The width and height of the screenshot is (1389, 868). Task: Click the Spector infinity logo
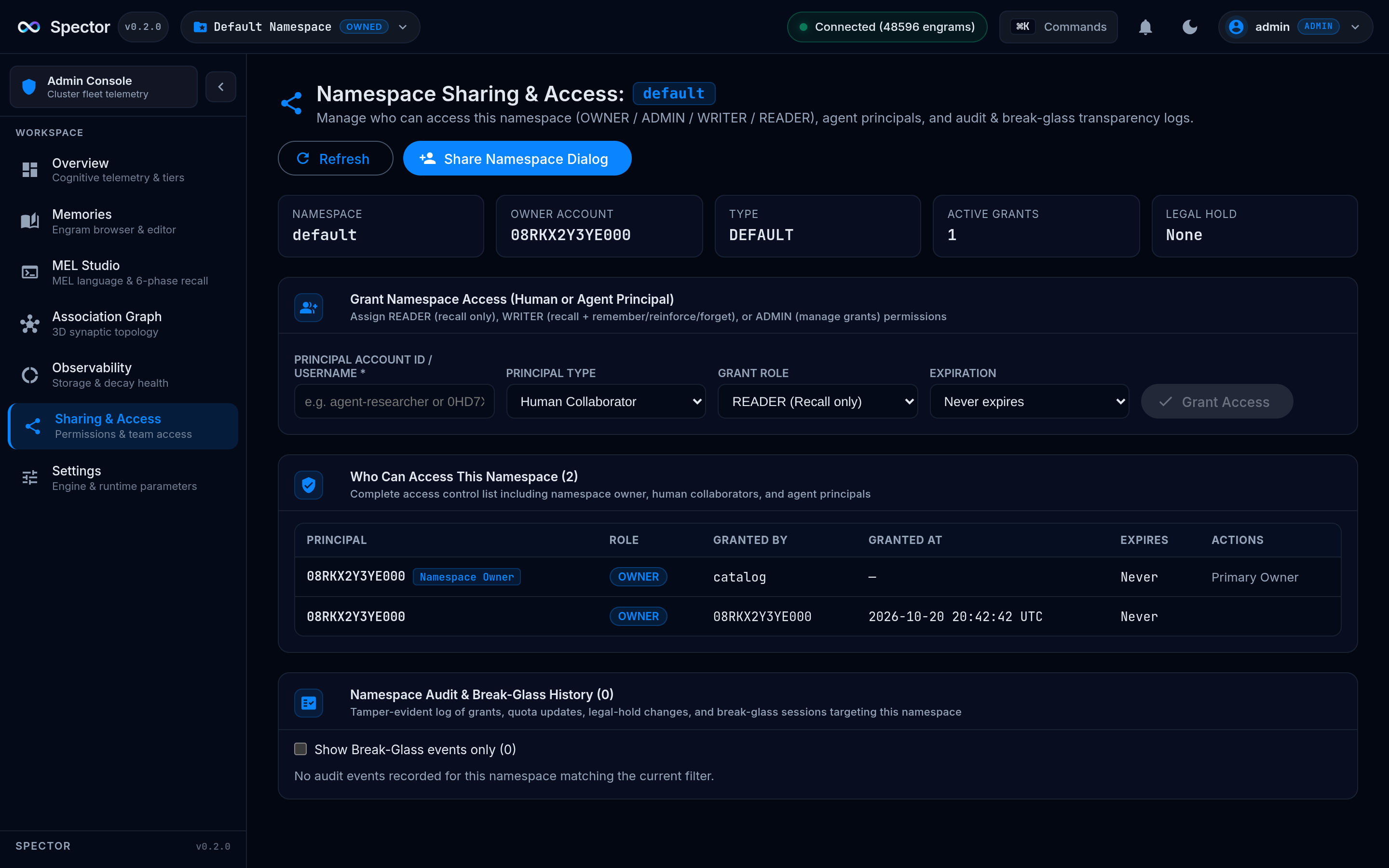tap(29, 27)
